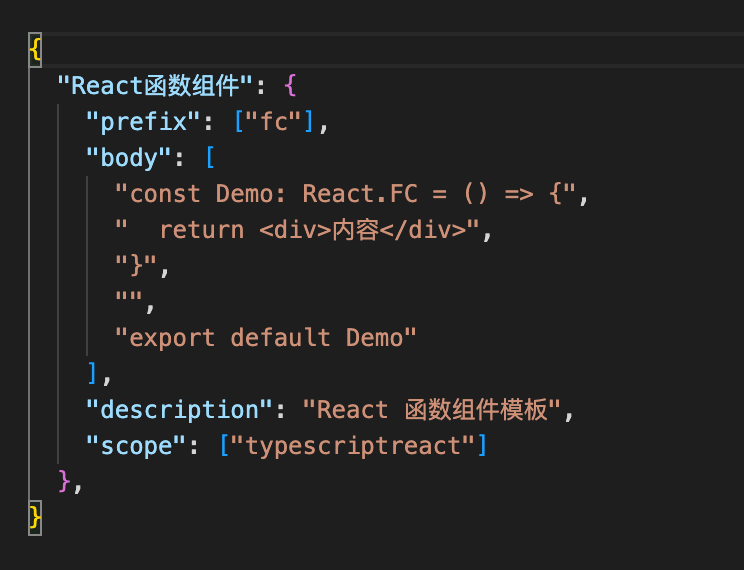The height and width of the screenshot is (570, 744).
Task: Click the final closing yellow brace
Action: point(36,518)
